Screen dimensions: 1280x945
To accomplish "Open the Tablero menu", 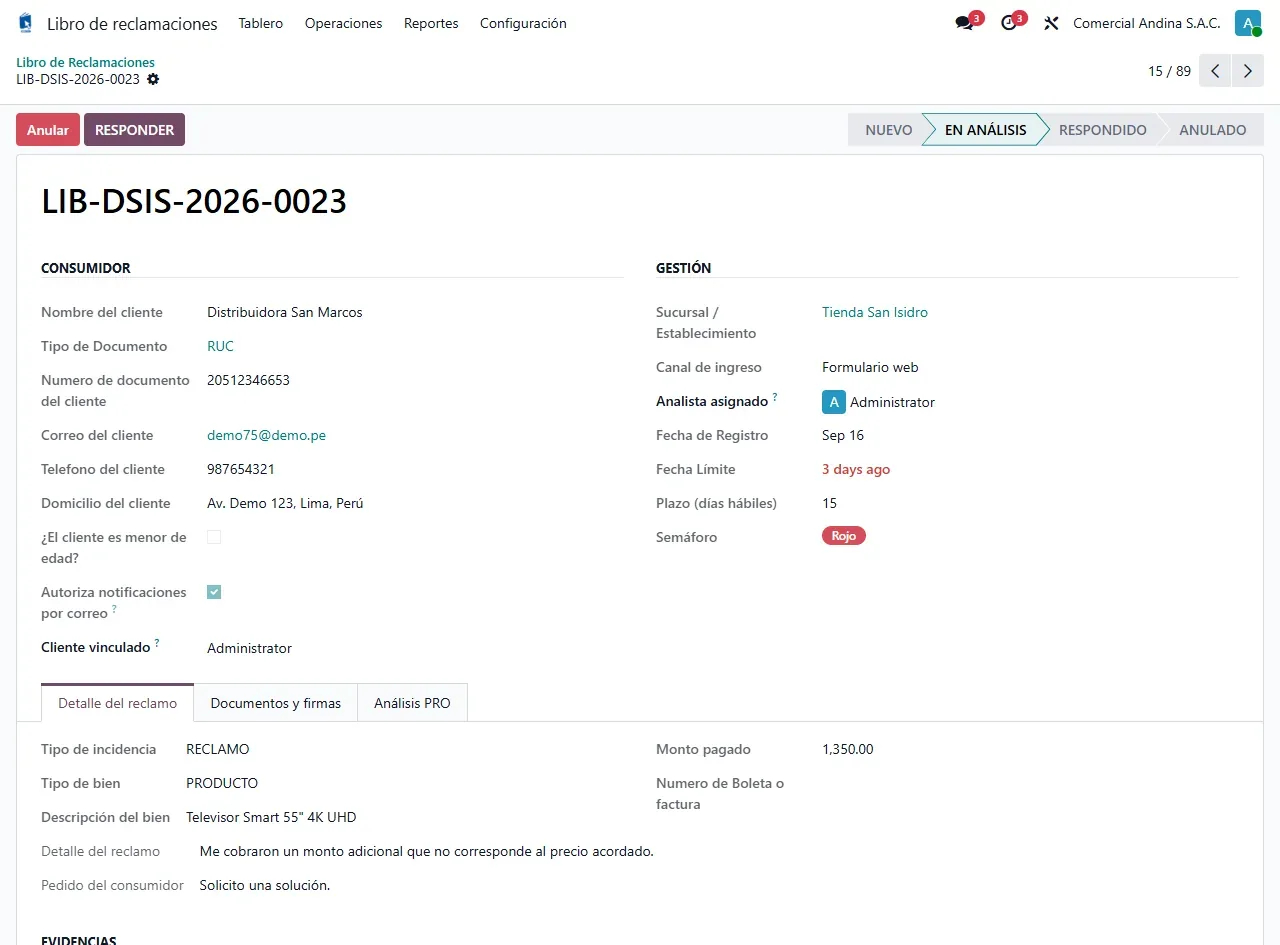I will pyautogui.click(x=261, y=23).
